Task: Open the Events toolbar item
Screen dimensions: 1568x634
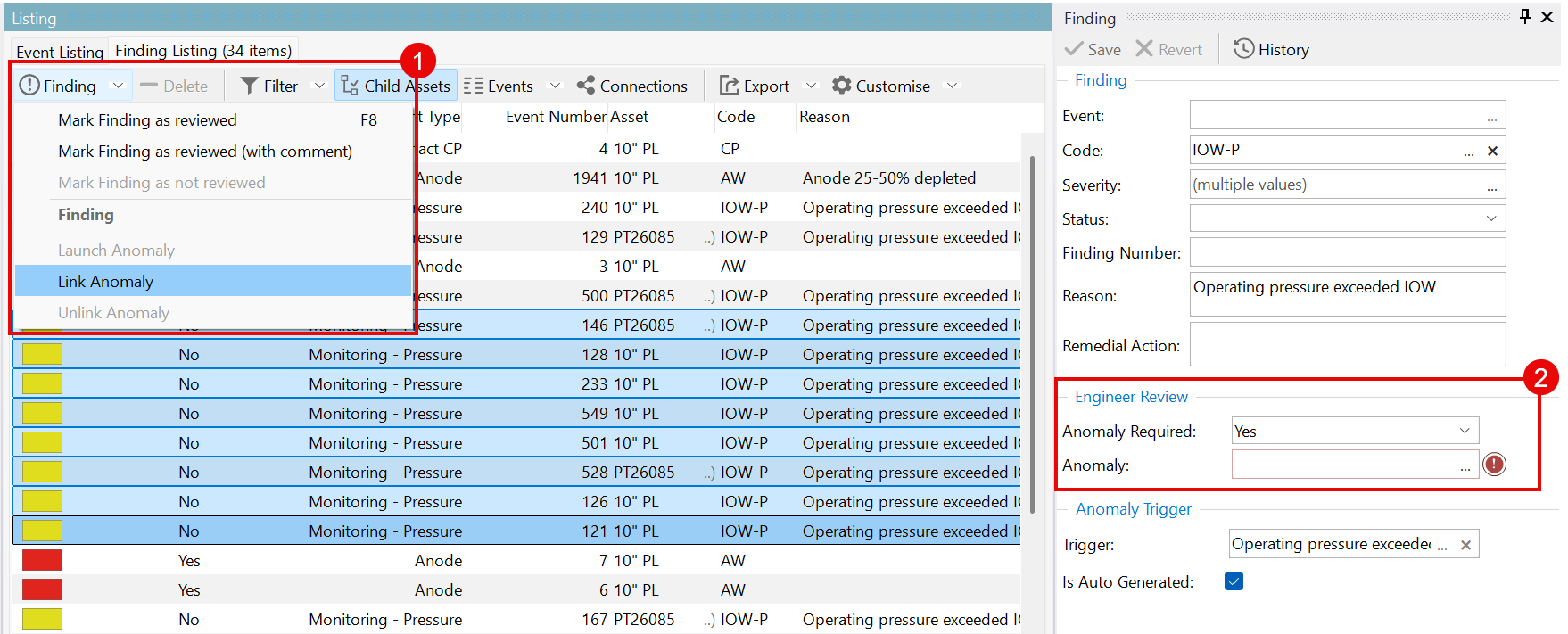Action: pyautogui.click(x=499, y=86)
